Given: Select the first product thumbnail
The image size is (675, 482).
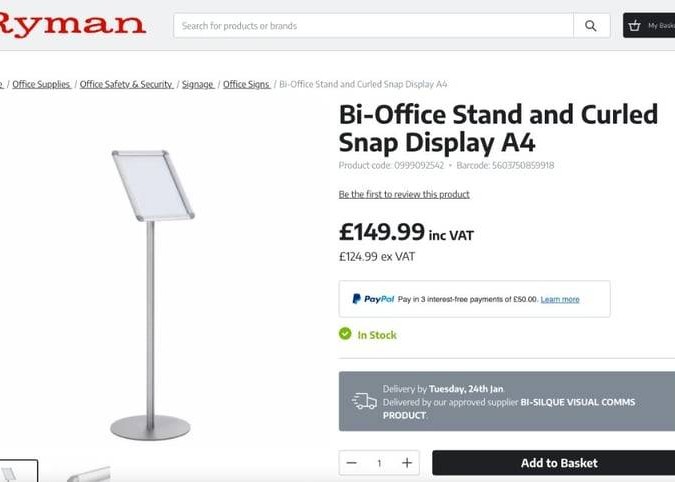Looking at the screenshot, I should point(19,471).
